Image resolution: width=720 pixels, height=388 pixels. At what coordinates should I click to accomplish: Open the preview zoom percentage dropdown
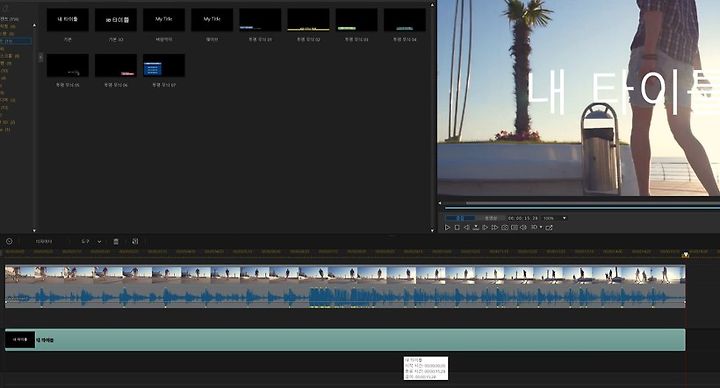[564, 218]
